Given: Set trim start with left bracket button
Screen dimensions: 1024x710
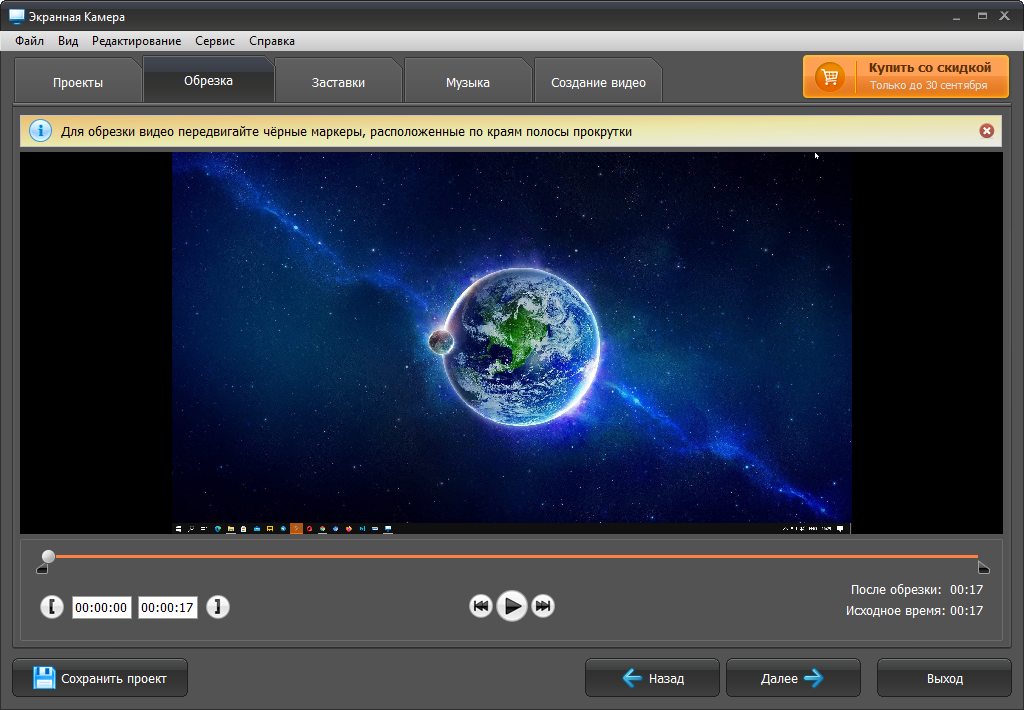Looking at the screenshot, I should pyautogui.click(x=52, y=607).
